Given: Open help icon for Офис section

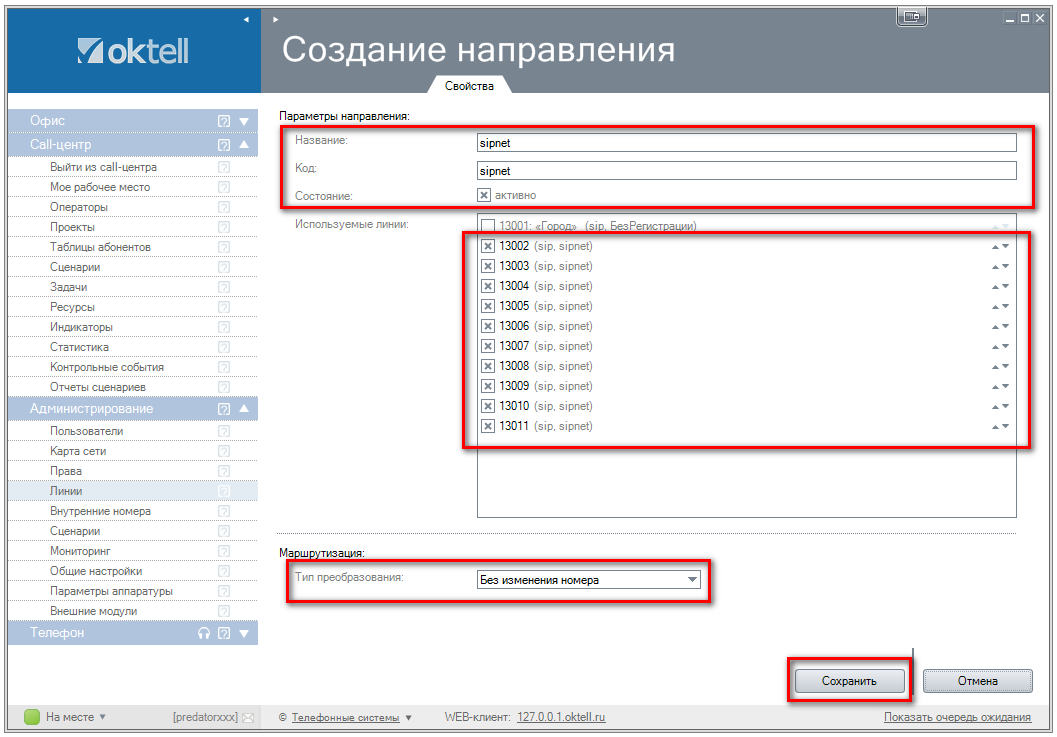Looking at the screenshot, I should [224, 121].
